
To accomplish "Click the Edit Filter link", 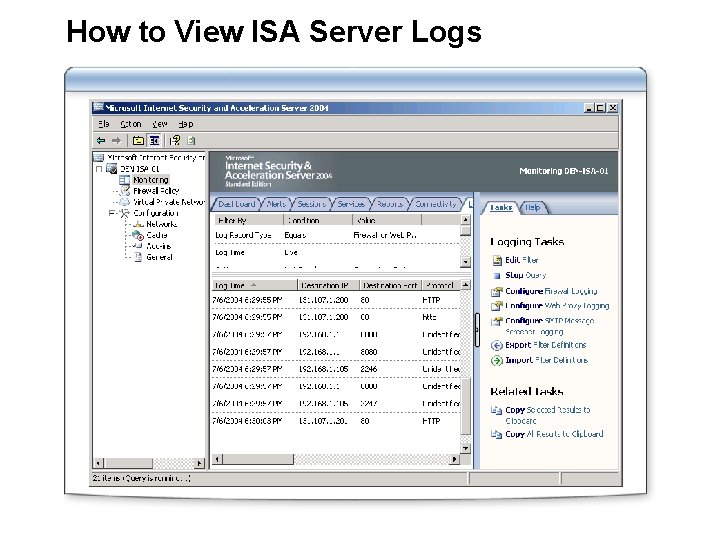I will tap(522, 260).
